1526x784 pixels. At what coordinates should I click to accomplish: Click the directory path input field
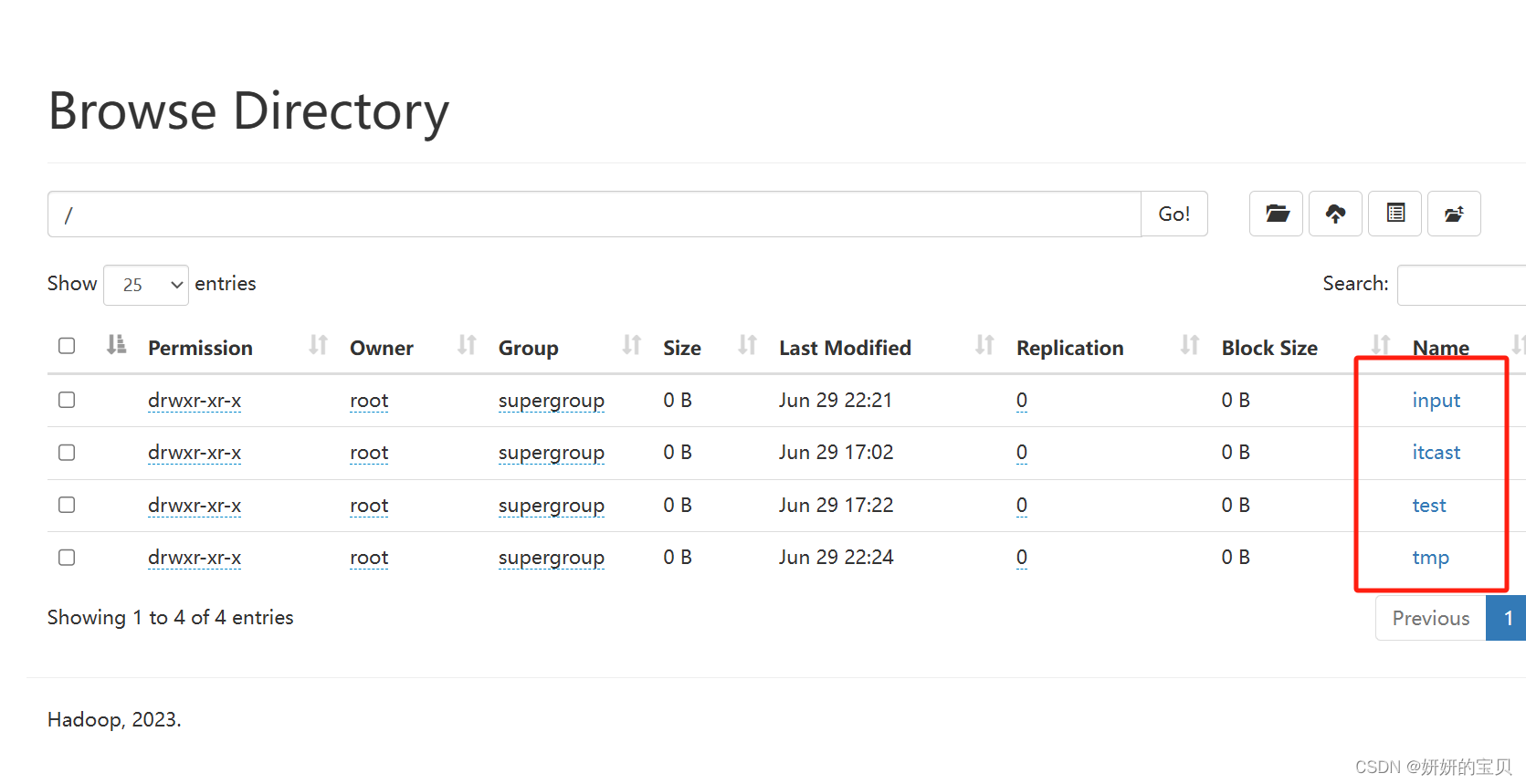(594, 214)
